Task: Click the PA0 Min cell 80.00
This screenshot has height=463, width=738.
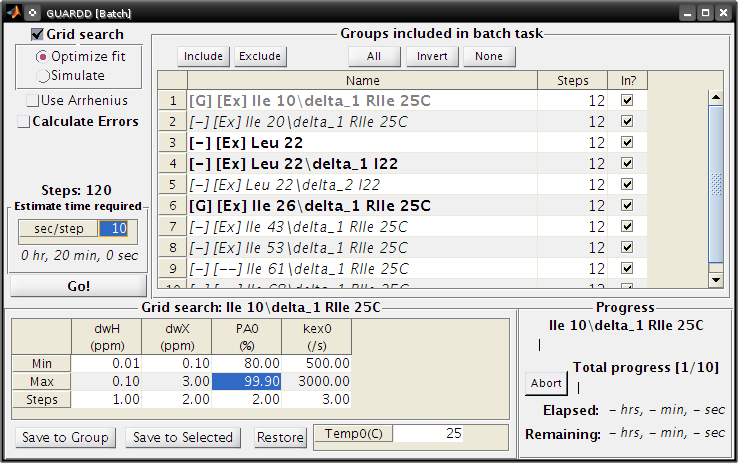Action: tap(247, 363)
